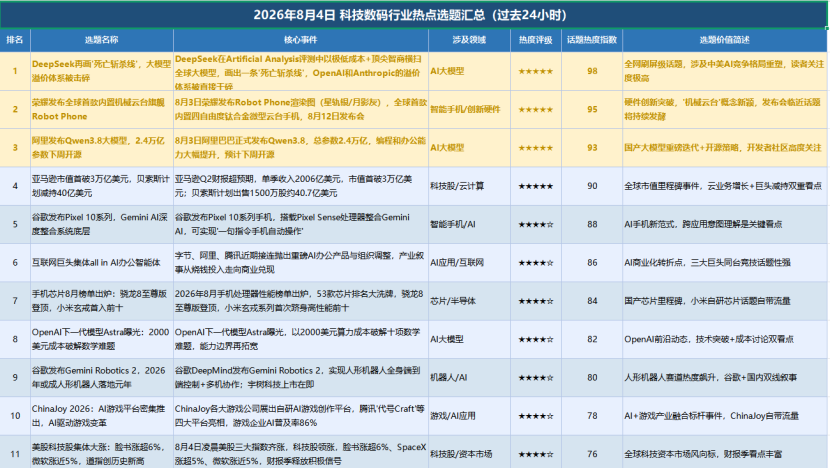830x468 pixels.
Task: Select event cell '字节、阿里、腾讯近期接连抛出'
Action: coord(301,263)
